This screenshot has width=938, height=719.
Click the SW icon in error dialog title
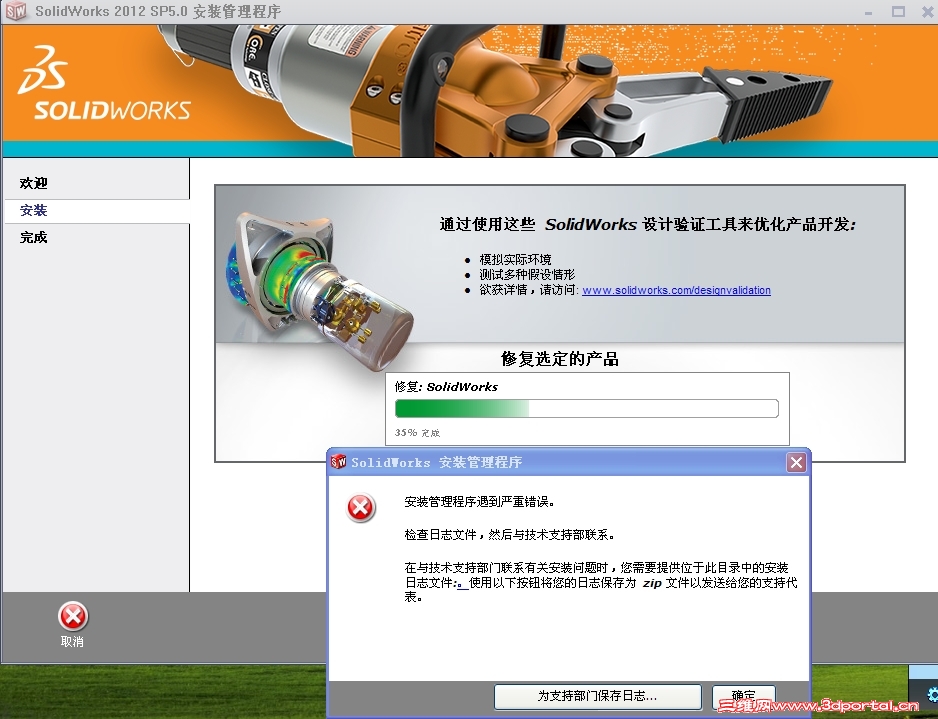(x=339, y=461)
